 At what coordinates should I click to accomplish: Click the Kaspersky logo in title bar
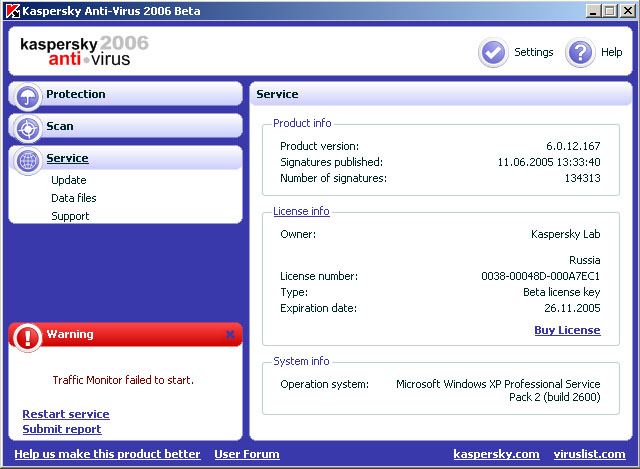tap(13, 11)
